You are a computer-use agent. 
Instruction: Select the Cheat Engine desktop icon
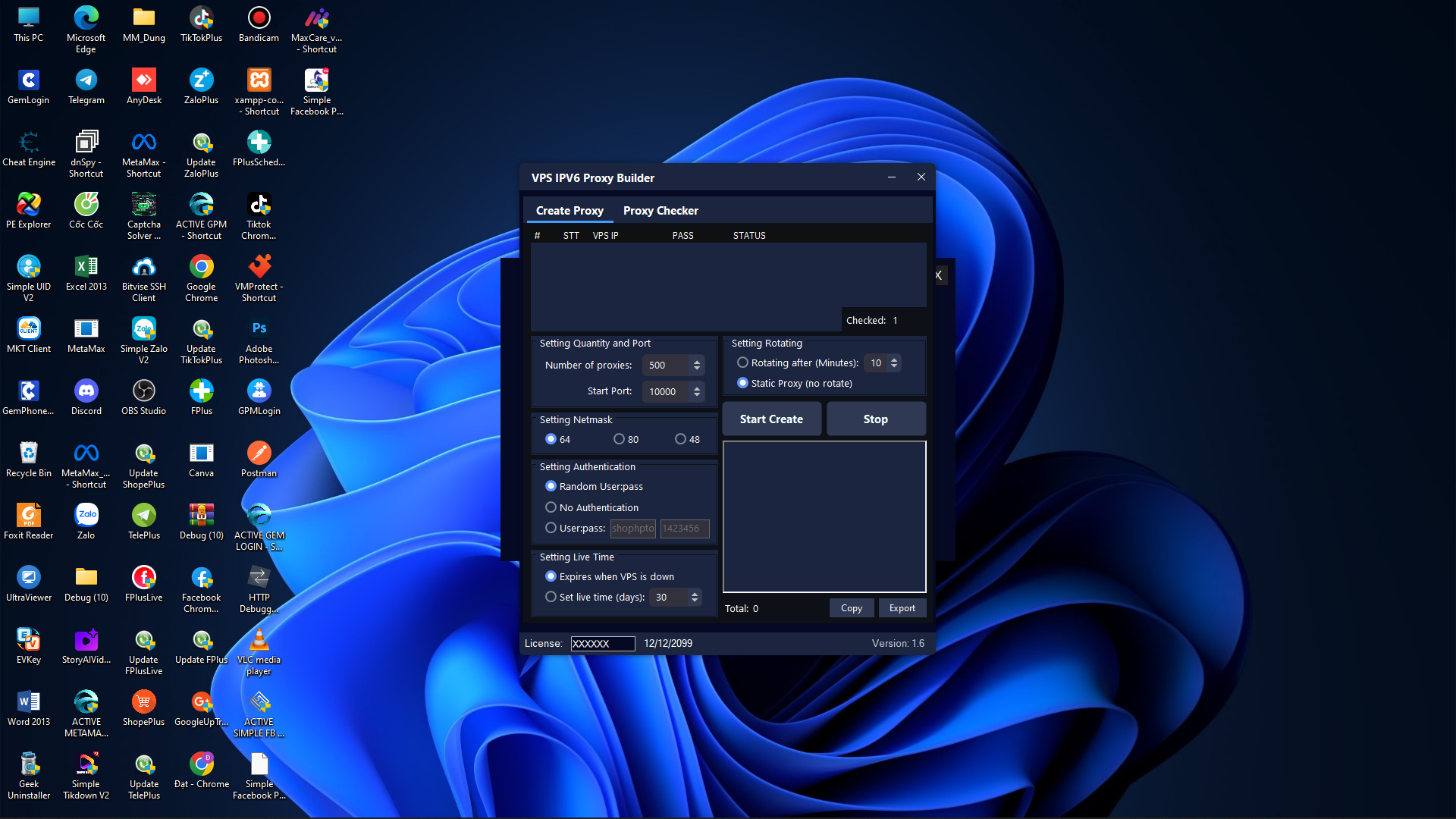(28, 149)
